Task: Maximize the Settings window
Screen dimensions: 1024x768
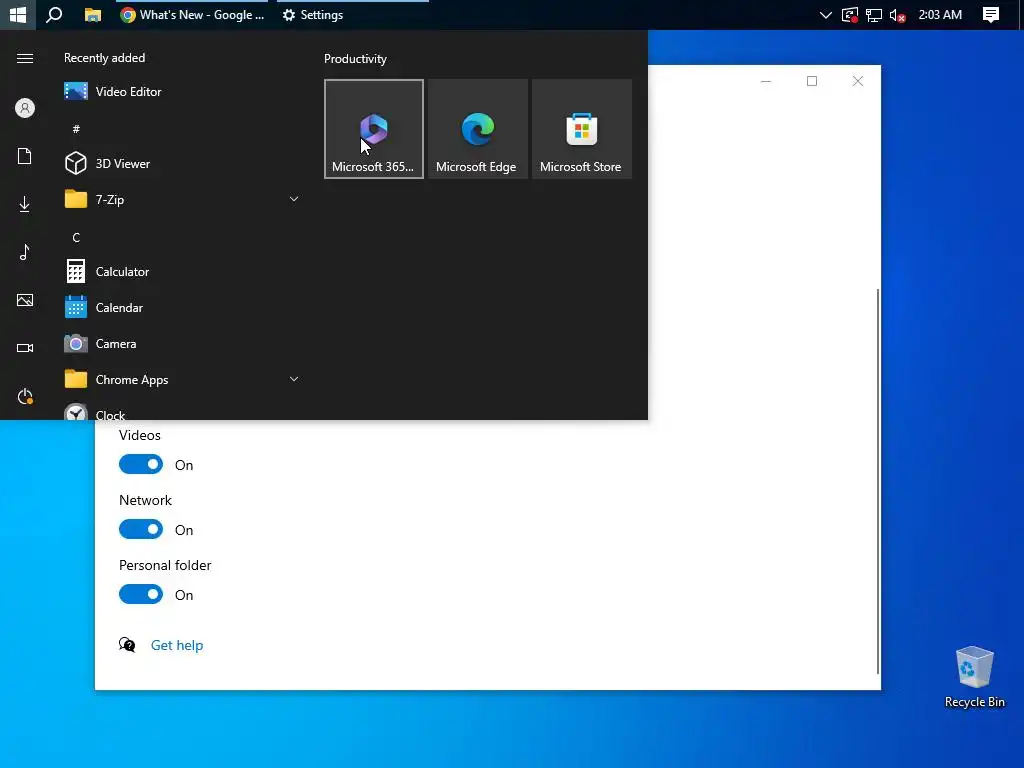Action: pos(812,81)
